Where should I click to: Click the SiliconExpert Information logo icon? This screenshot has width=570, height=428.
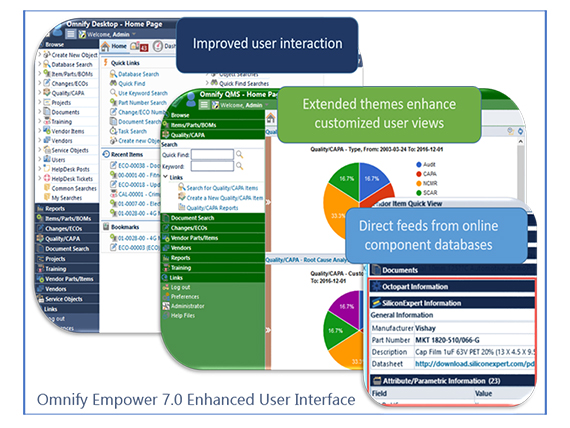pyautogui.click(x=376, y=303)
